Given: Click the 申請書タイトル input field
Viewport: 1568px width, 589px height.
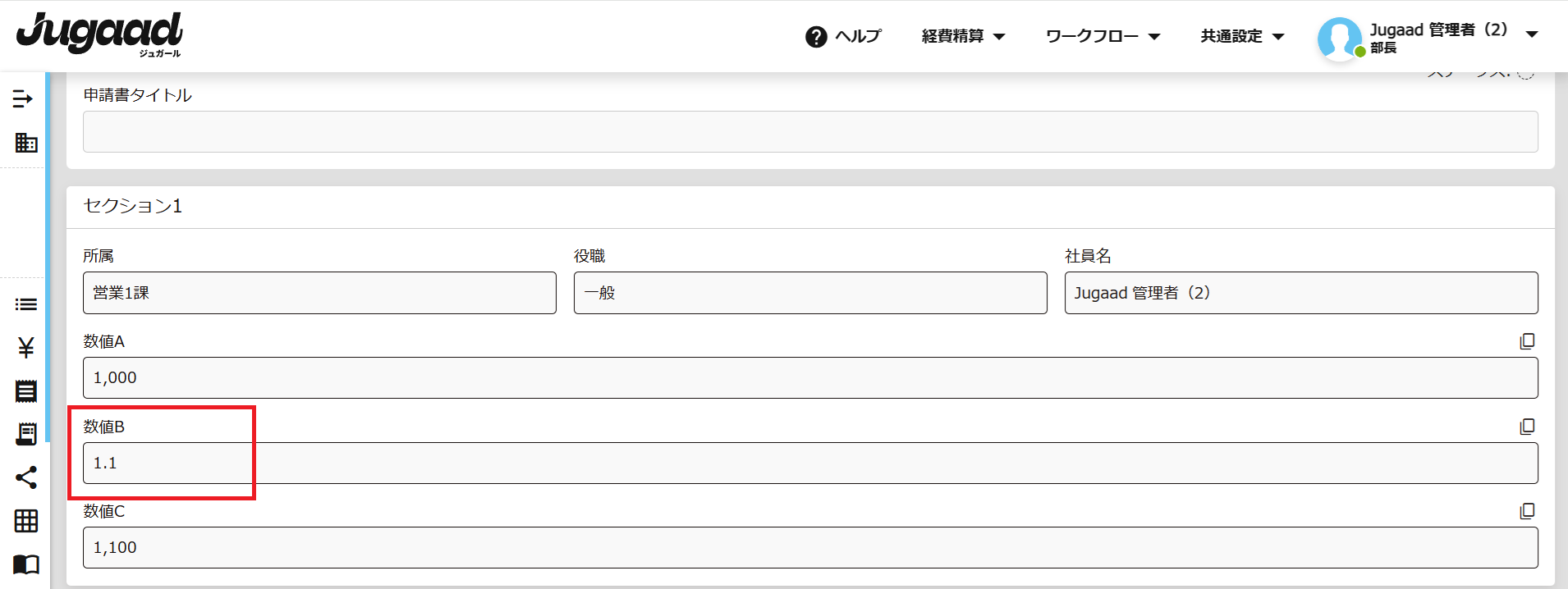Looking at the screenshot, I should click(809, 132).
